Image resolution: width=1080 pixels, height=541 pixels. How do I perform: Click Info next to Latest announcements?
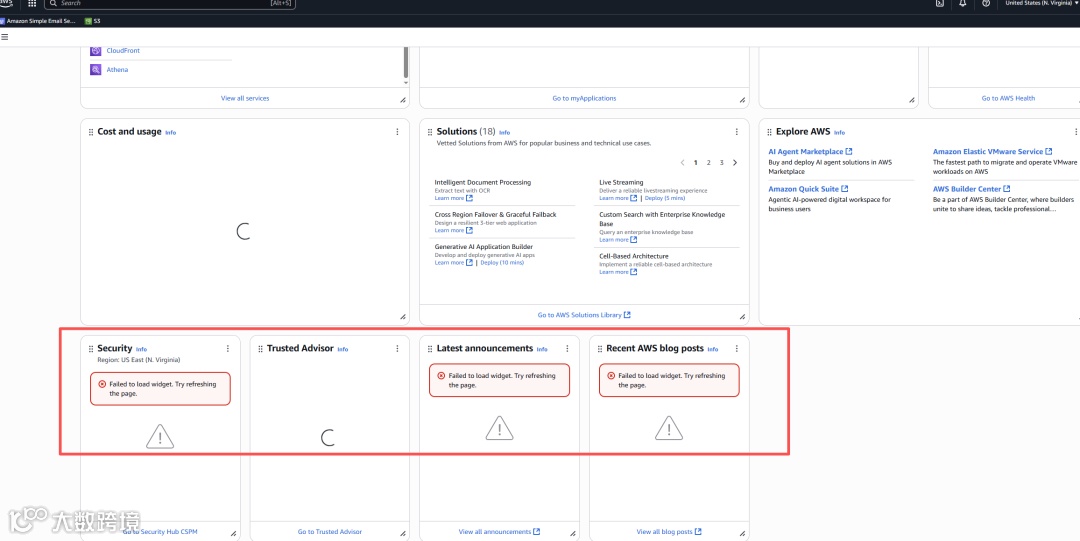[x=542, y=349]
